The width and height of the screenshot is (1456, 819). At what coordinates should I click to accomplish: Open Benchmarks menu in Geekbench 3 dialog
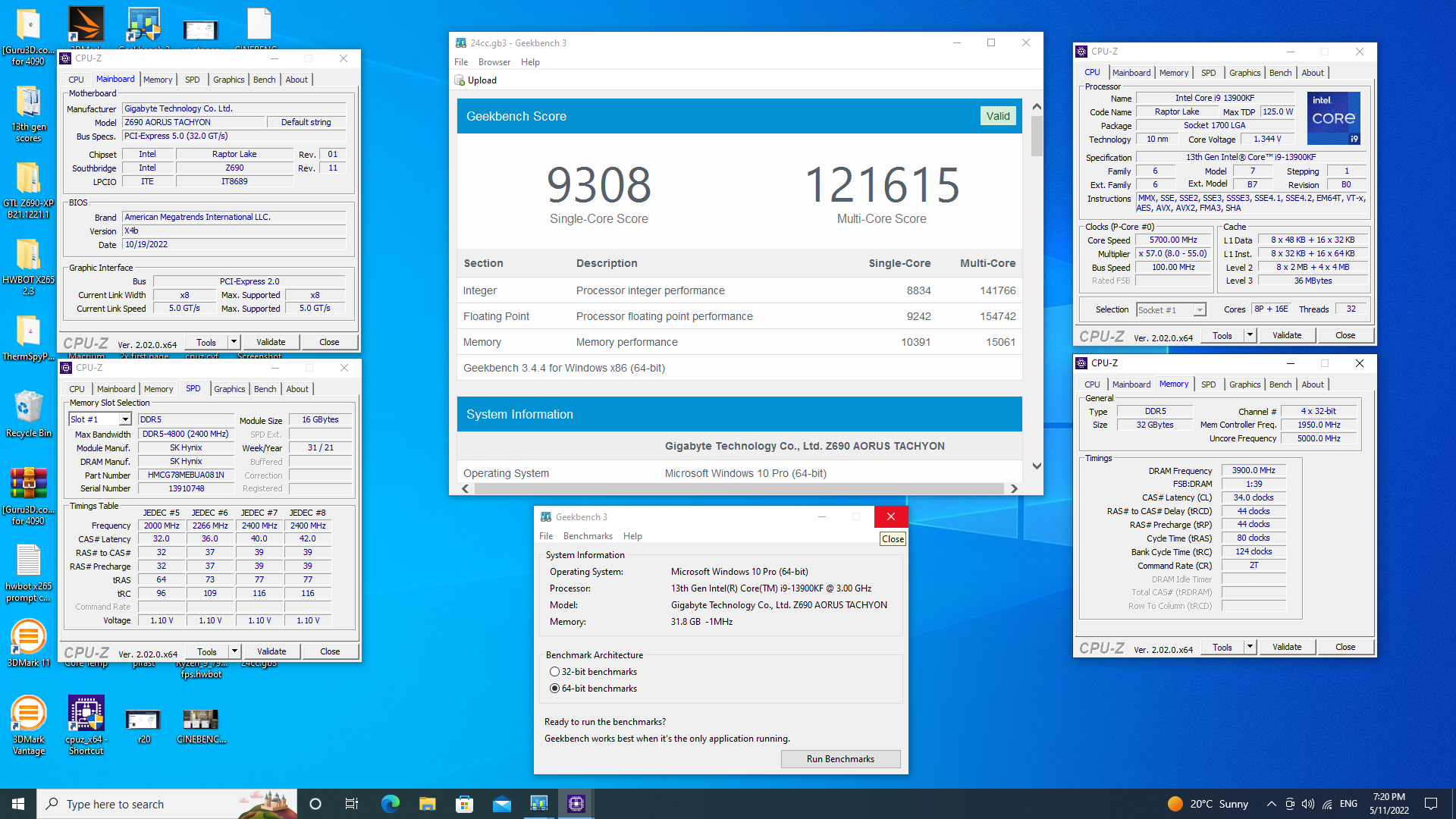pyautogui.click(x=588, y=536)
